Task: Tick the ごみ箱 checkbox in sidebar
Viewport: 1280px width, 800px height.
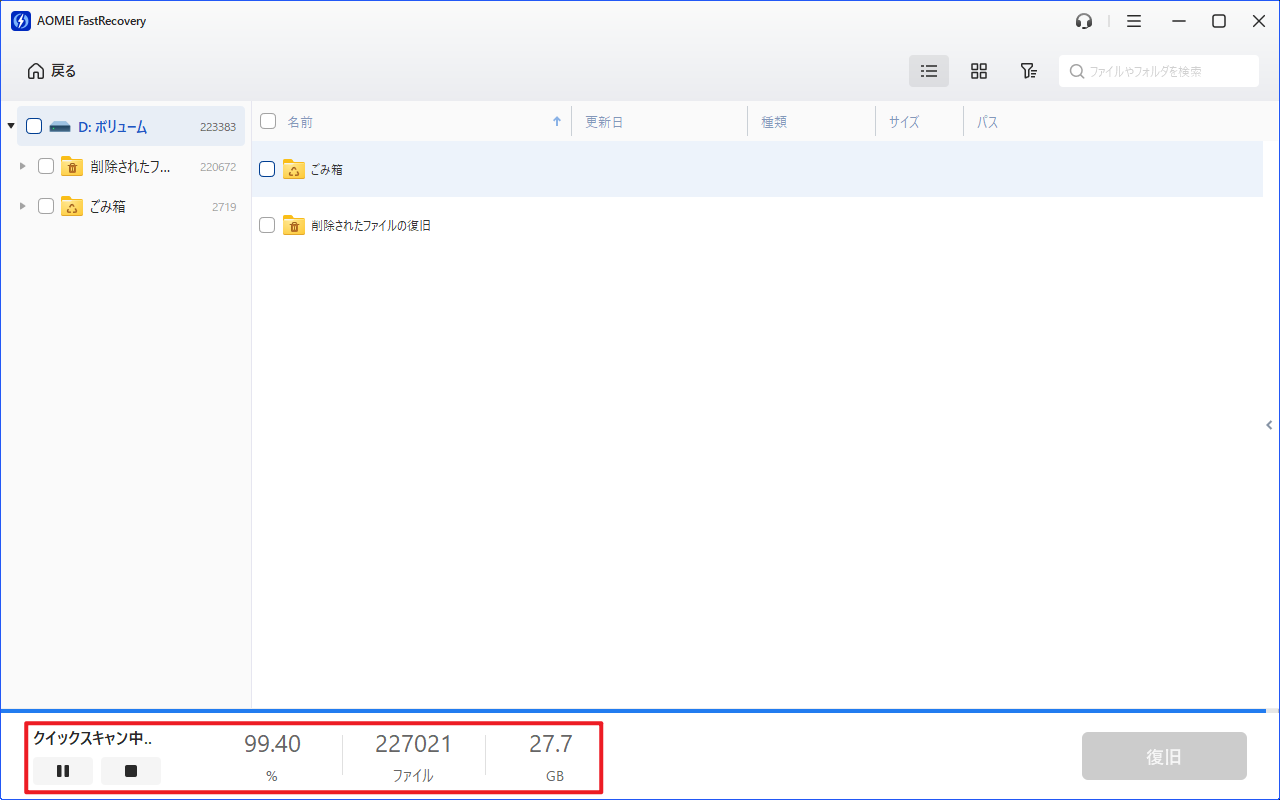Action: click(46, 206)
